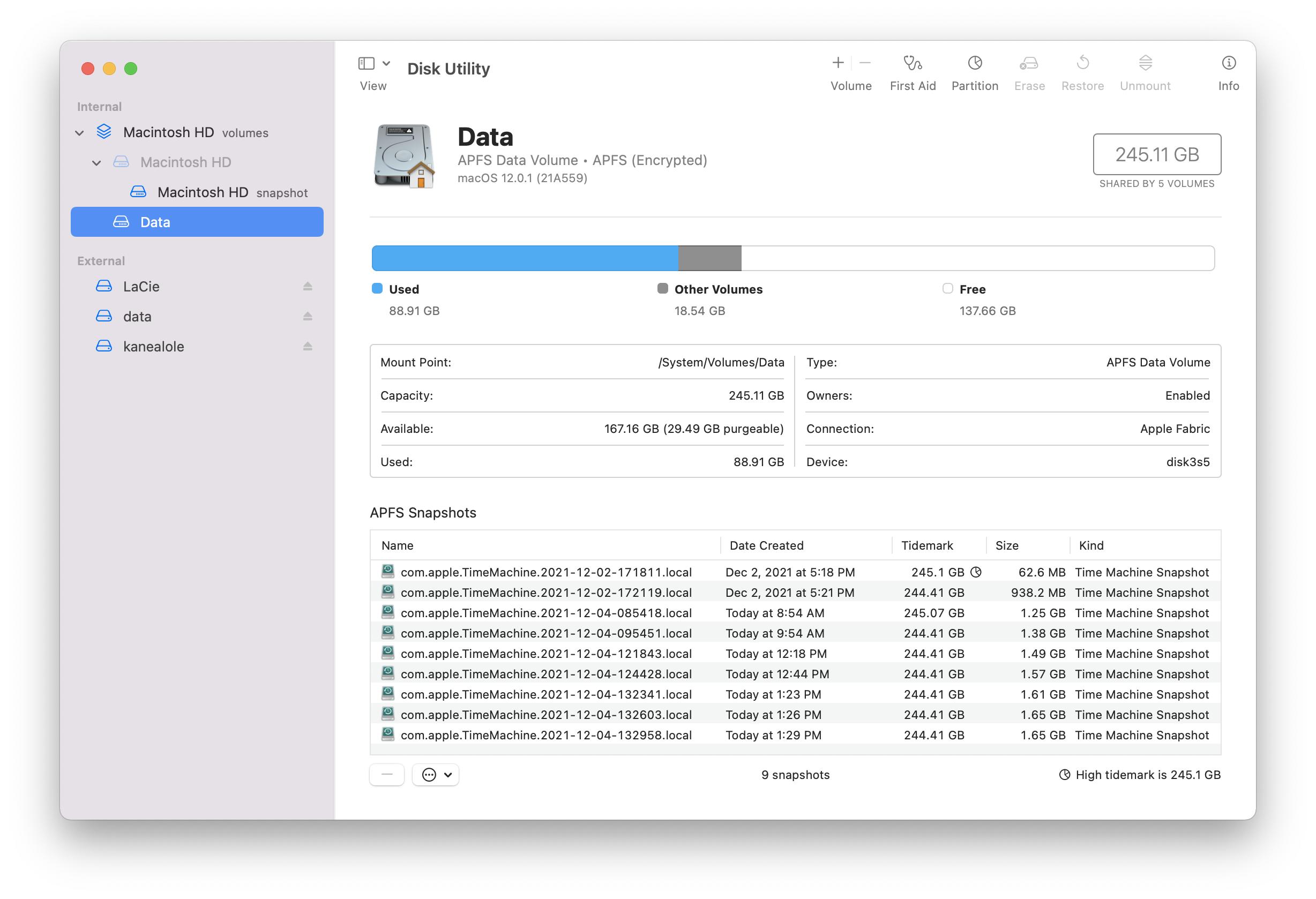Select the external data drive
Viewport: 1316px width, 899px height.
(197, 317)
